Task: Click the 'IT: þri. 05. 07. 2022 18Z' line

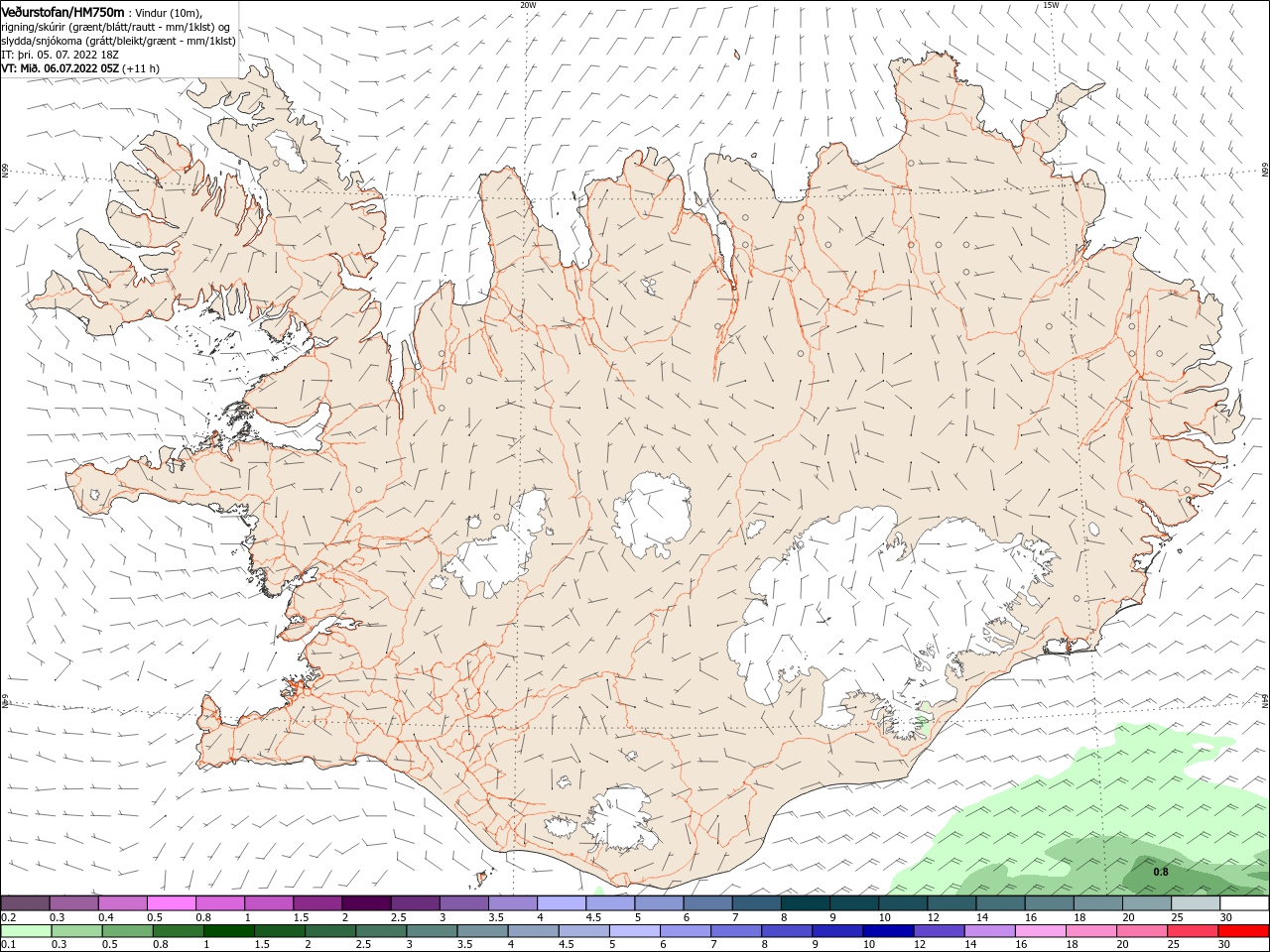Action: tap(61, 55)
